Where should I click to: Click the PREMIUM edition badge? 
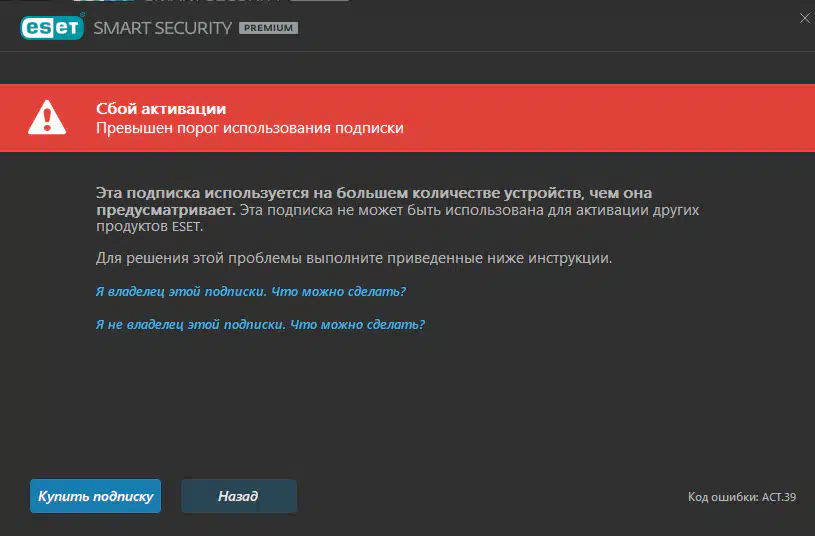[x=268, y=28]
